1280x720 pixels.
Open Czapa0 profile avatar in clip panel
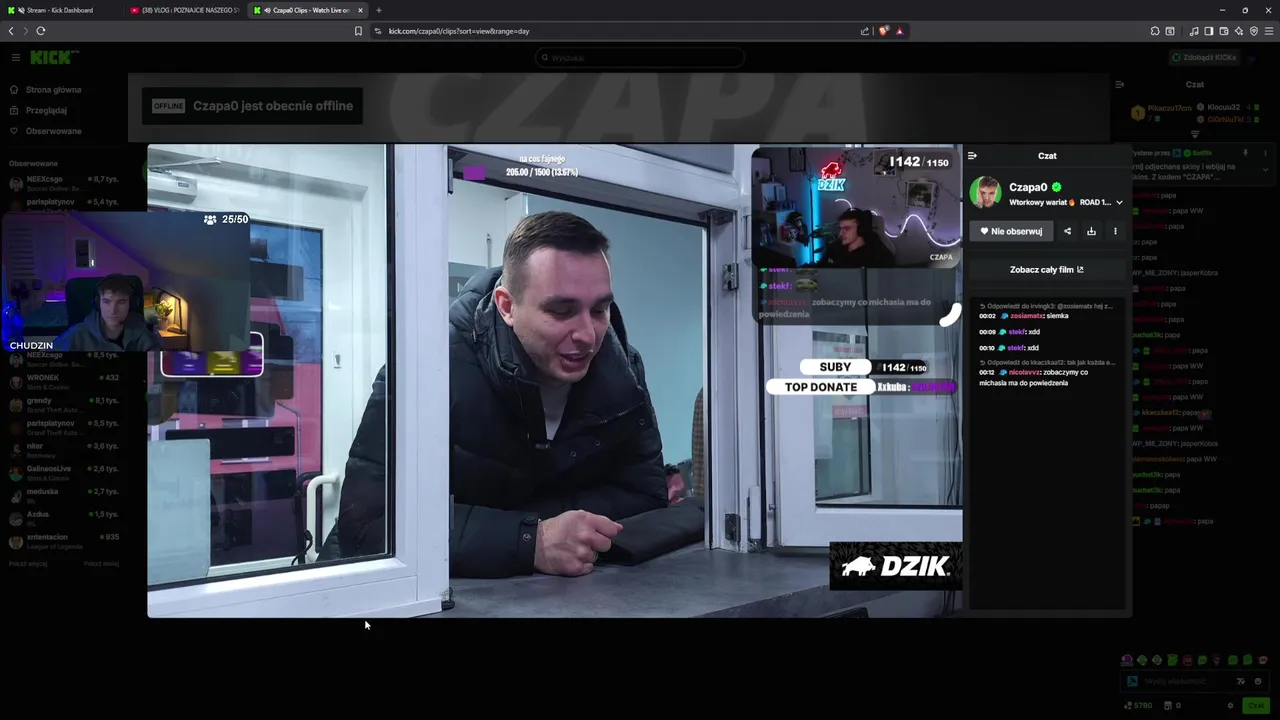[x=985, y=193]
